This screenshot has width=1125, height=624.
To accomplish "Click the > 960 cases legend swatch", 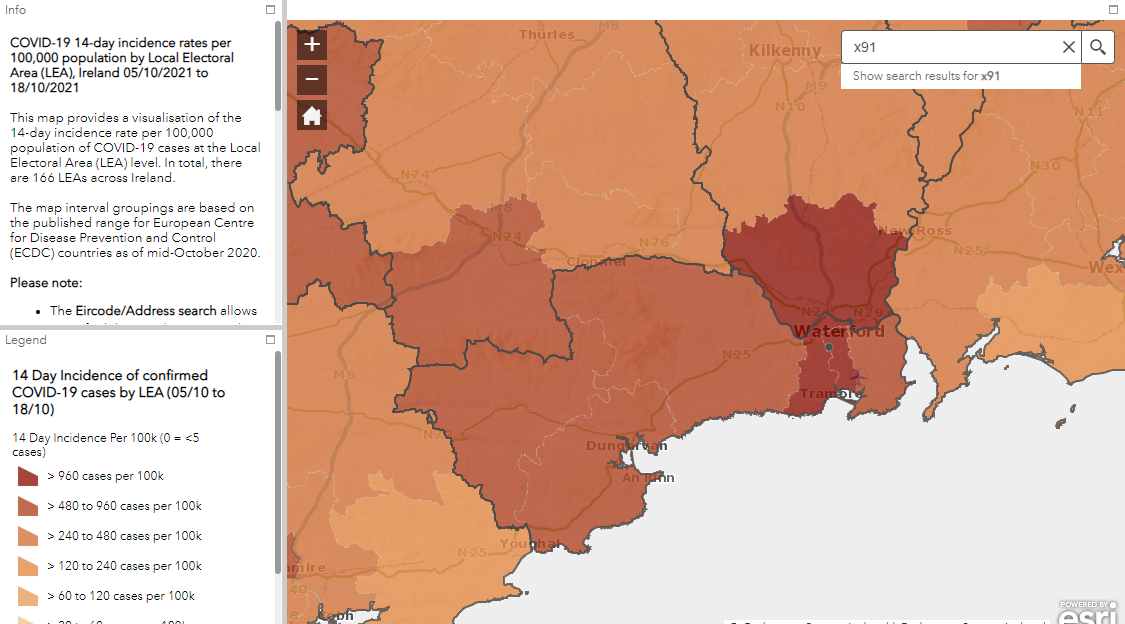I will (28, 476).
